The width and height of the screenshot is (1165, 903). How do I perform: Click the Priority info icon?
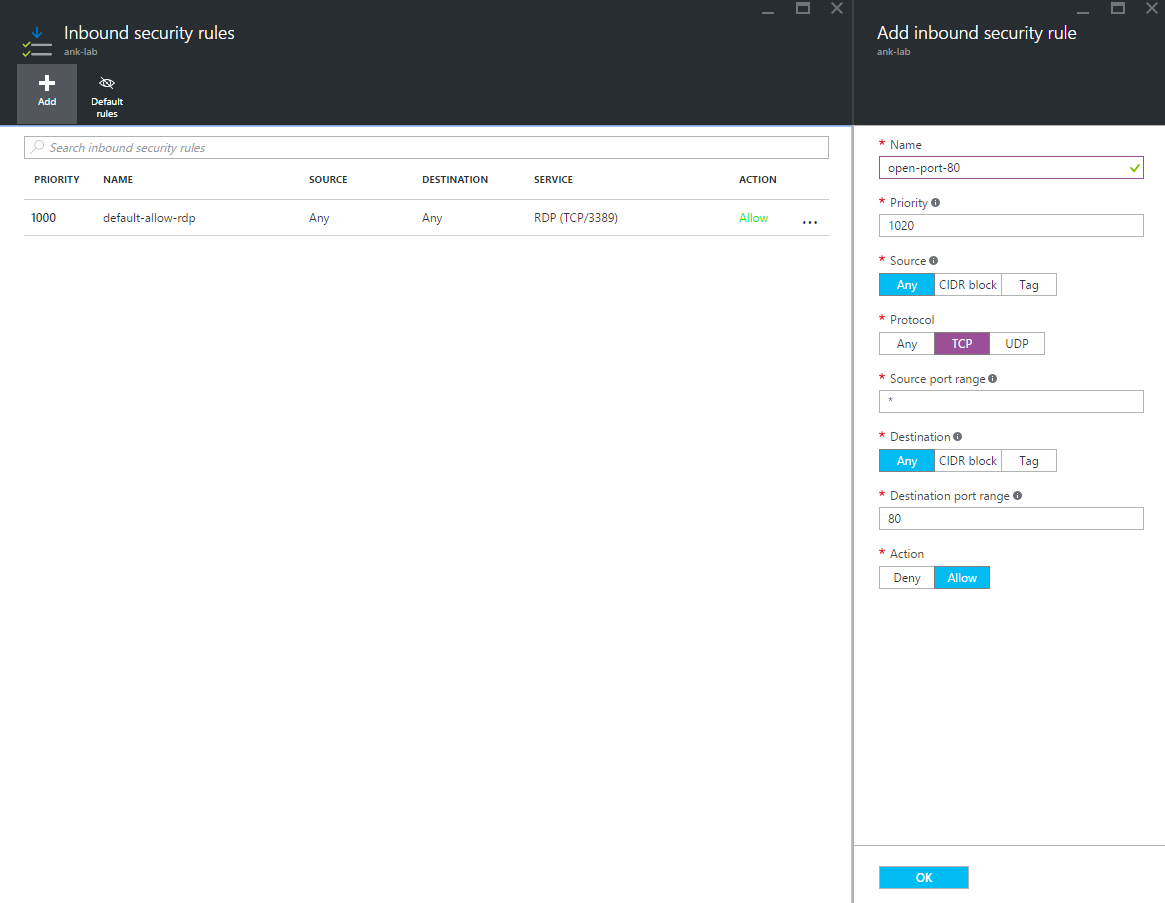(x=935, y=202)
